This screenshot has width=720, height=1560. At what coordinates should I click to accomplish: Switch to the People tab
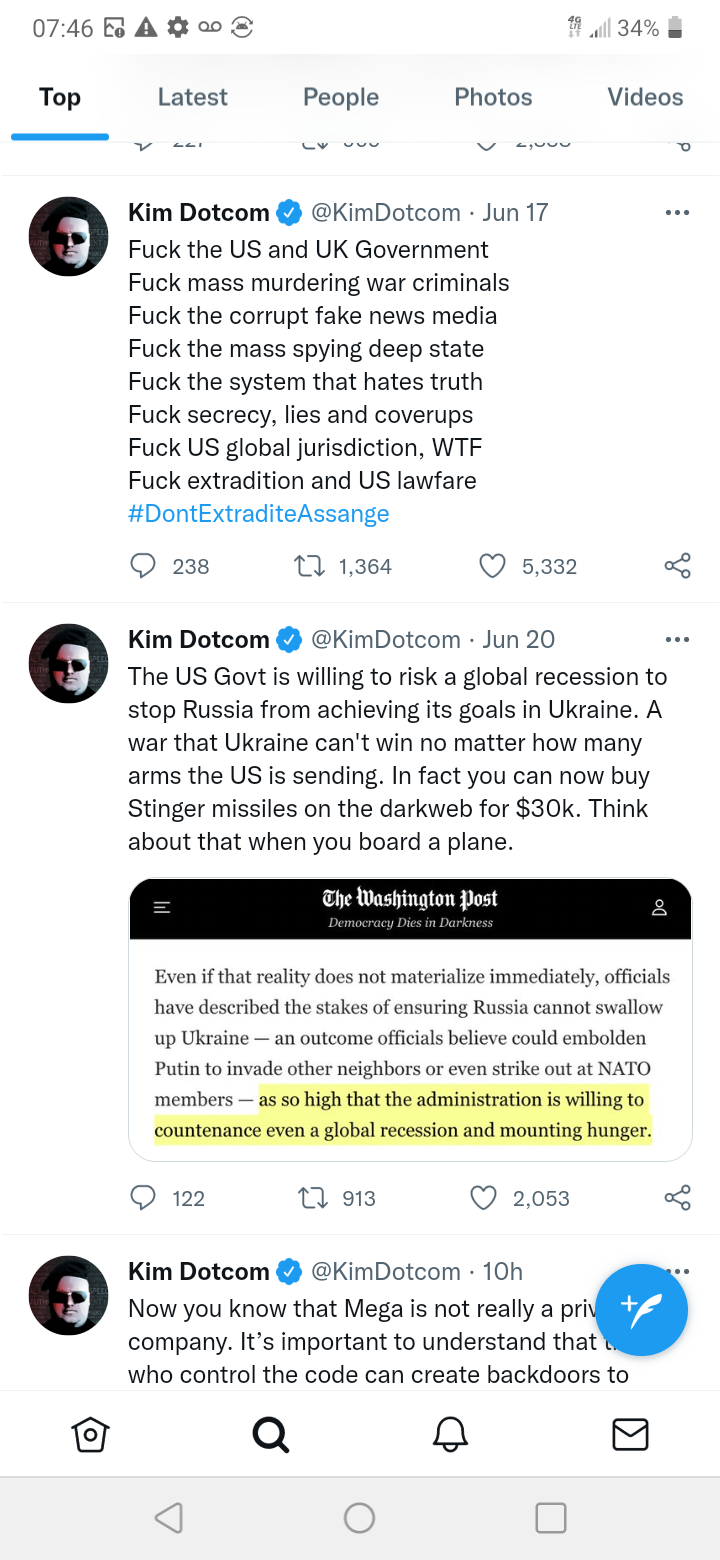point(341,97)
